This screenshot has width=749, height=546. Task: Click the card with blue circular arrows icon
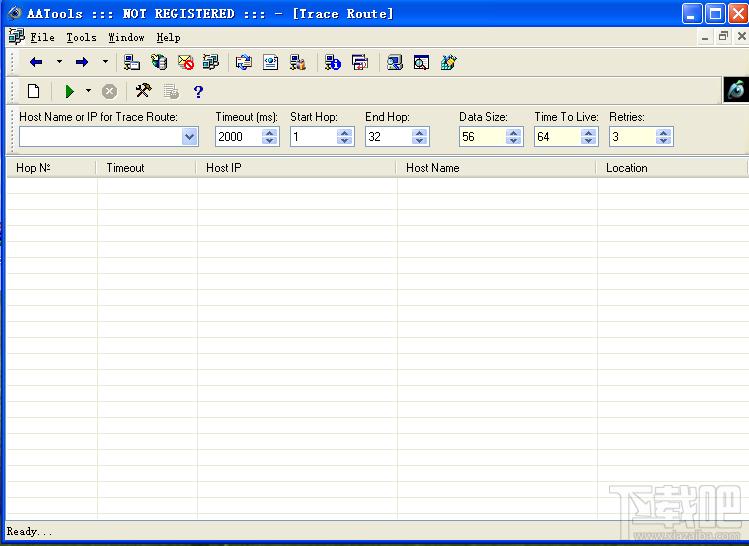pyautogui.click(x=244, y=62)
